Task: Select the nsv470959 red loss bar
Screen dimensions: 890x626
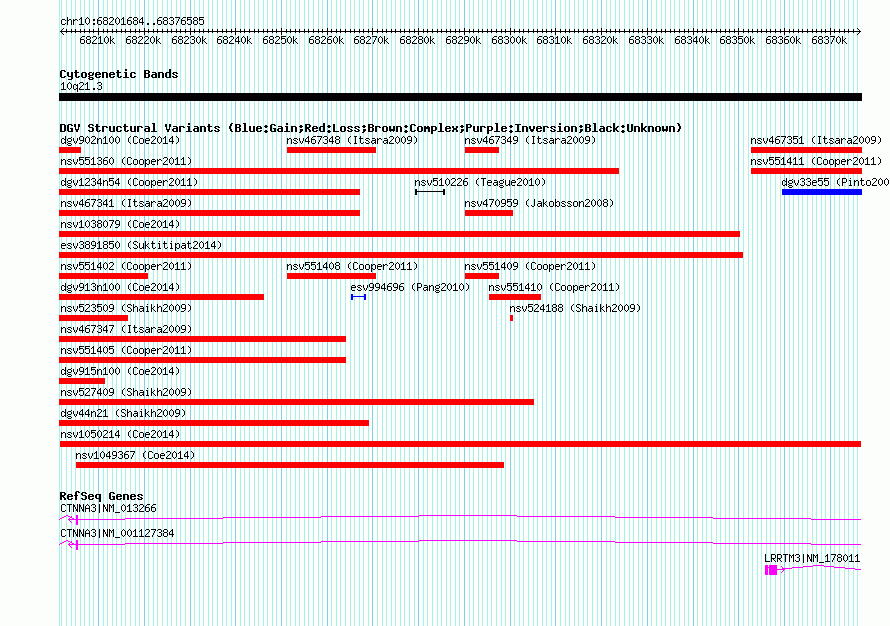Action: point(489,213)
